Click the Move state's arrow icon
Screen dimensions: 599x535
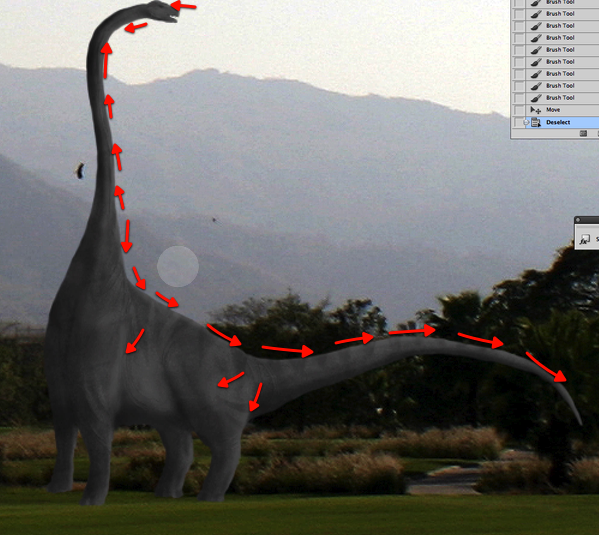(x=536, y=110)
